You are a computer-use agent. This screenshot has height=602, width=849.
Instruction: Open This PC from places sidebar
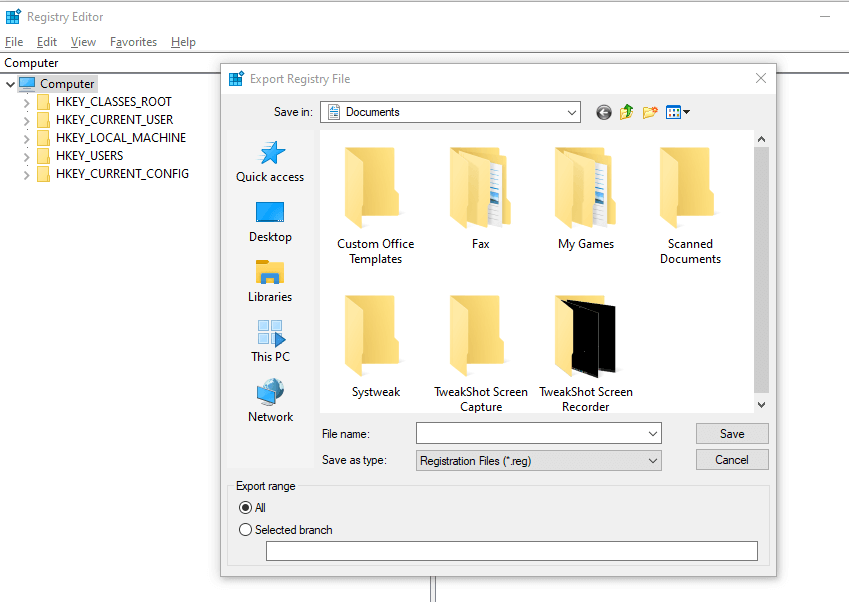coord(270,340)
